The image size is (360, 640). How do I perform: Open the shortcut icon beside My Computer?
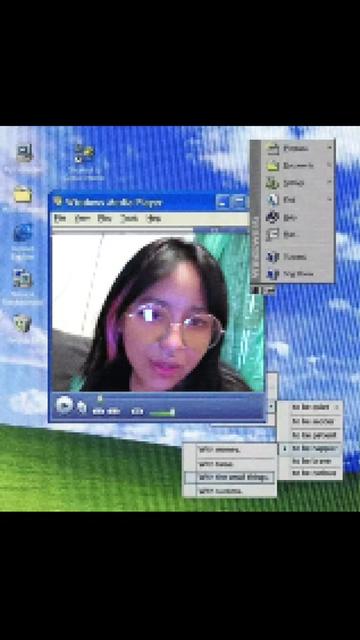click(x=84, y=153)
